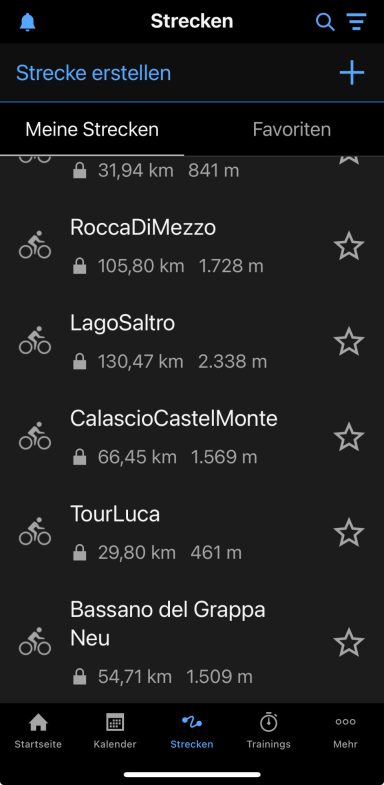The height and width of the screenshot is (785, 384).
Task: Star the CalascioCastelMonte route
Action: (349, 437)
